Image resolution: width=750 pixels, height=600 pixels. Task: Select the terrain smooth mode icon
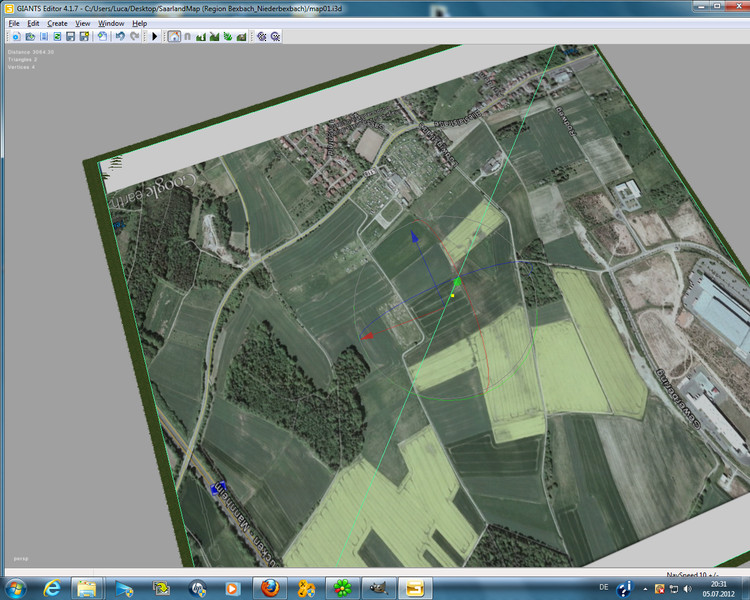pyautogui.click(x=214, y=36)
